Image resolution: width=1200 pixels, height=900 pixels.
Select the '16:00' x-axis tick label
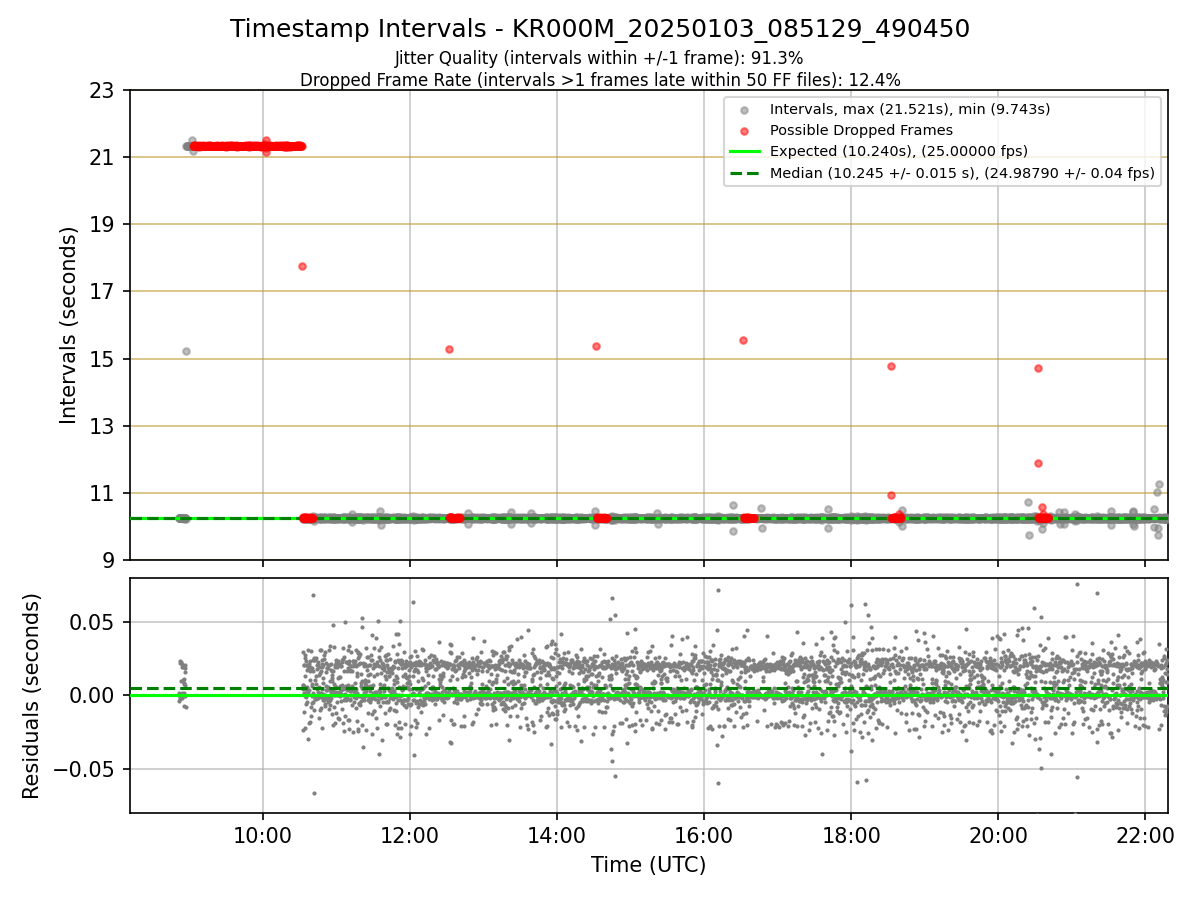tap(704, 835)
